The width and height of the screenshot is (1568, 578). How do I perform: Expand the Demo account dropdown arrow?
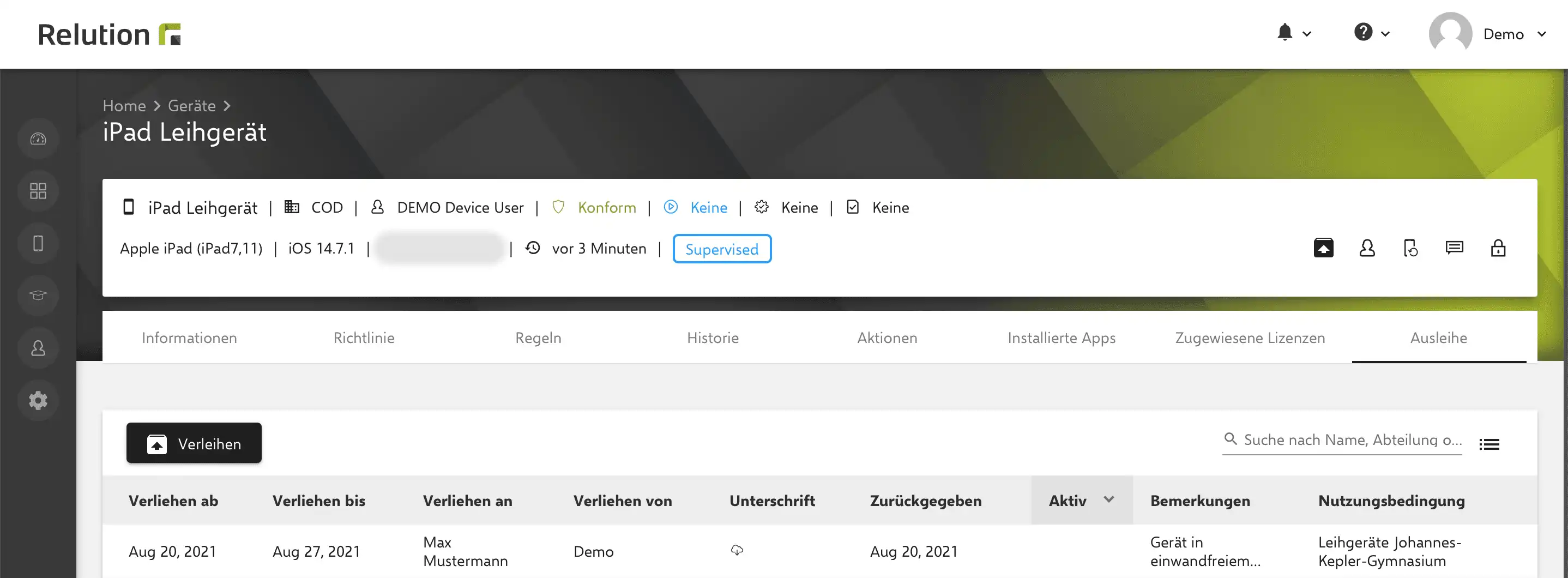(1542, 34)
